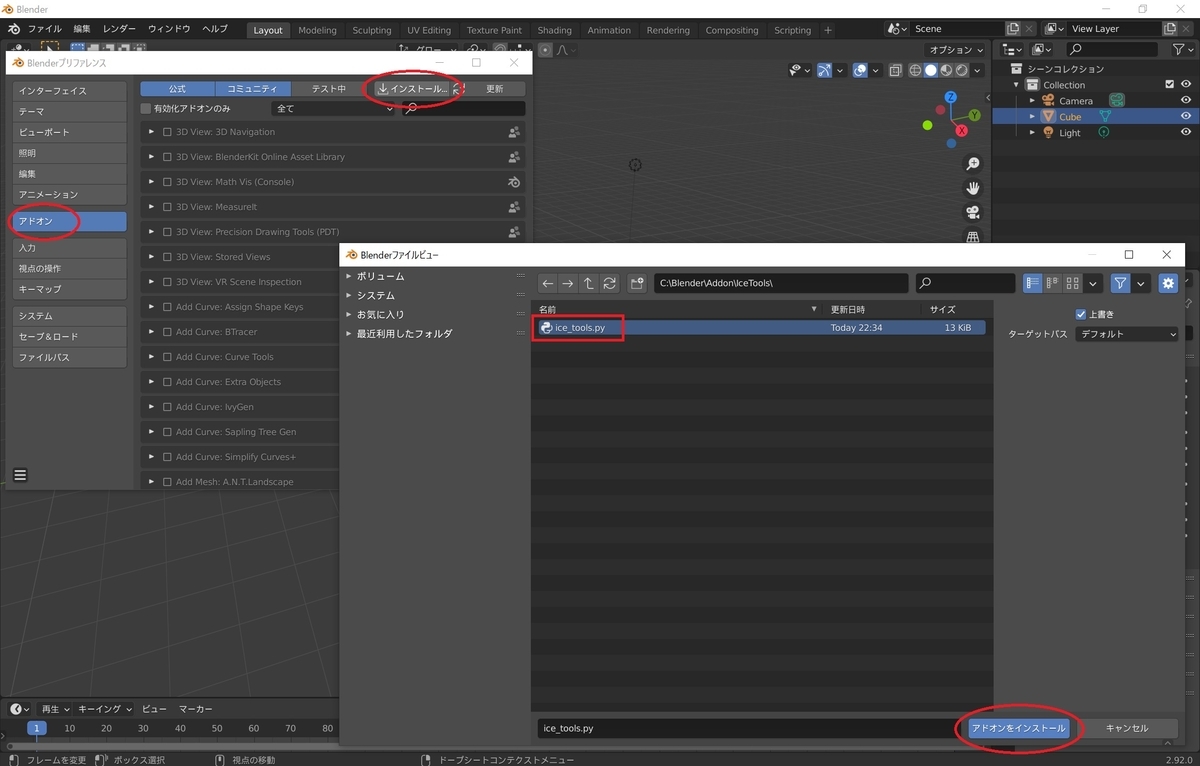Open the ターゲットパス dropdown

(1127, 334)
